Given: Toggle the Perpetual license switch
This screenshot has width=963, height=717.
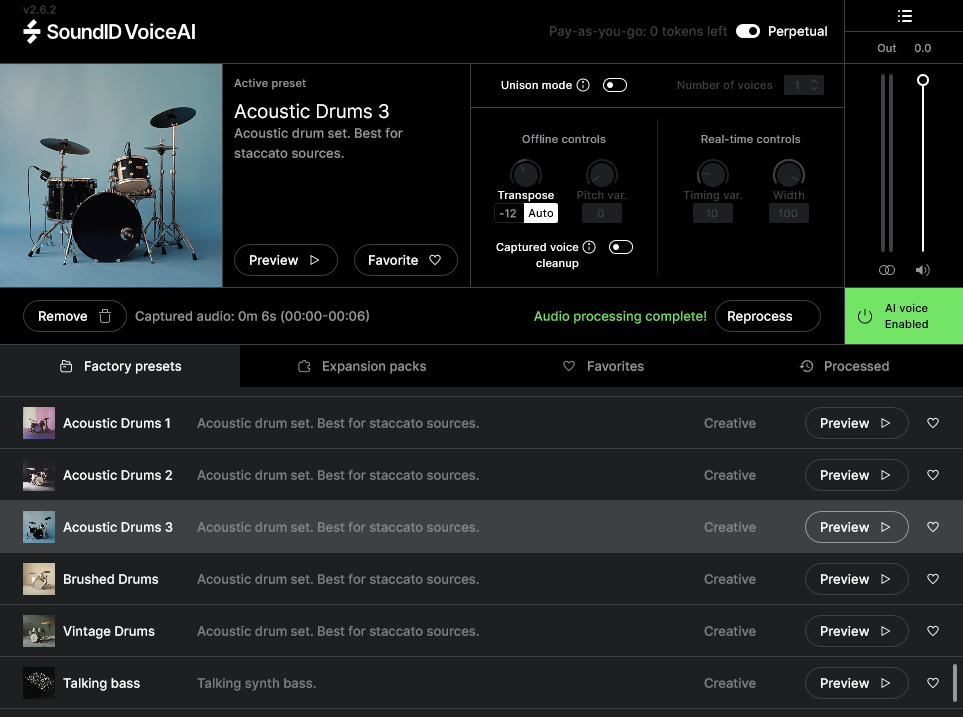Looking at the screenshot, I should tap(748, 31).
